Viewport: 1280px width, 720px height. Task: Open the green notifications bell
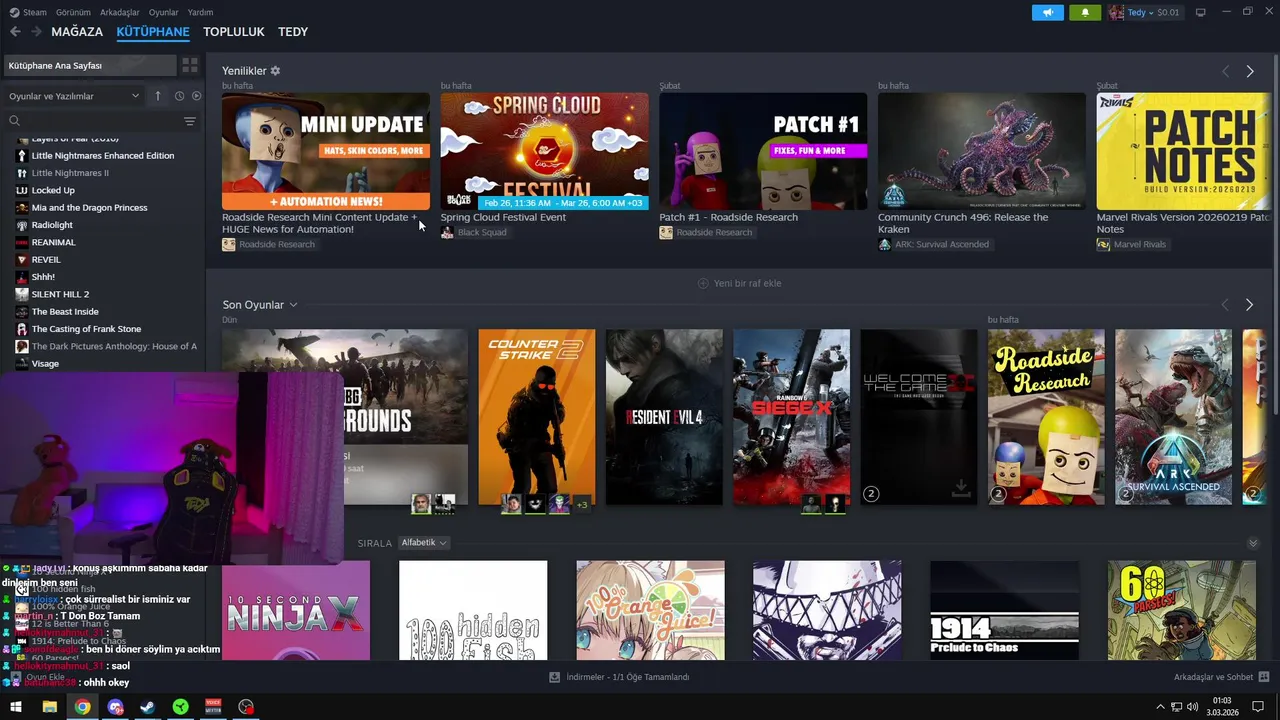(x=1085, y=12)
